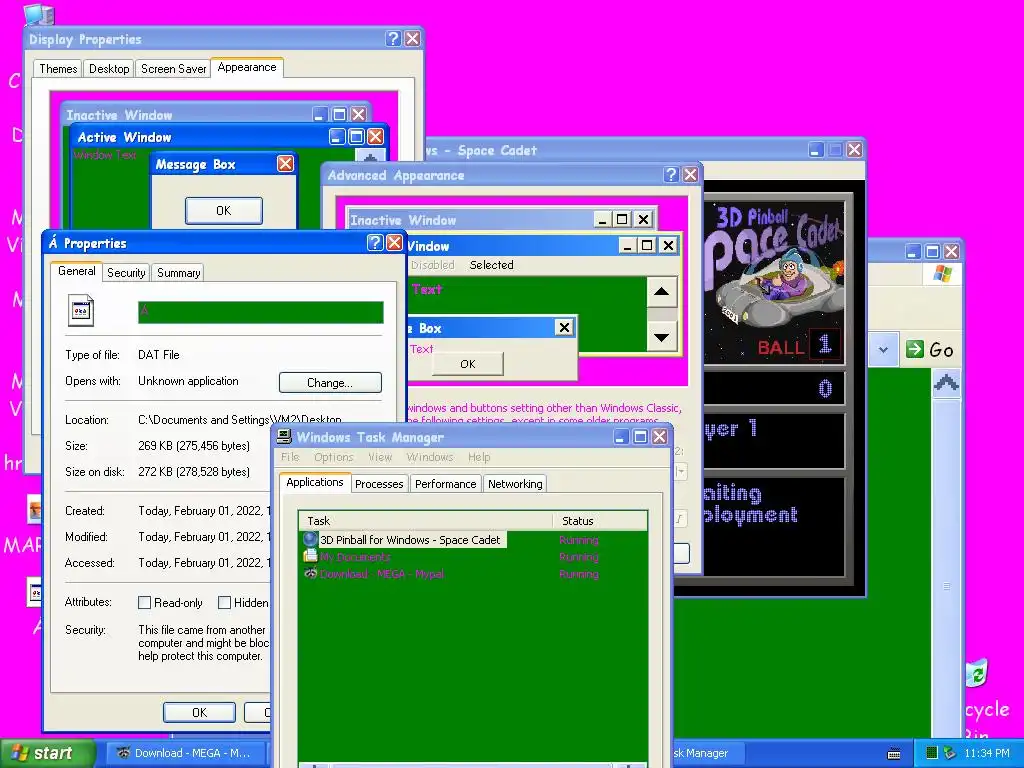
Task: Open the Screen Saver tab in Display Properties
Action: [x=173, y=69]
